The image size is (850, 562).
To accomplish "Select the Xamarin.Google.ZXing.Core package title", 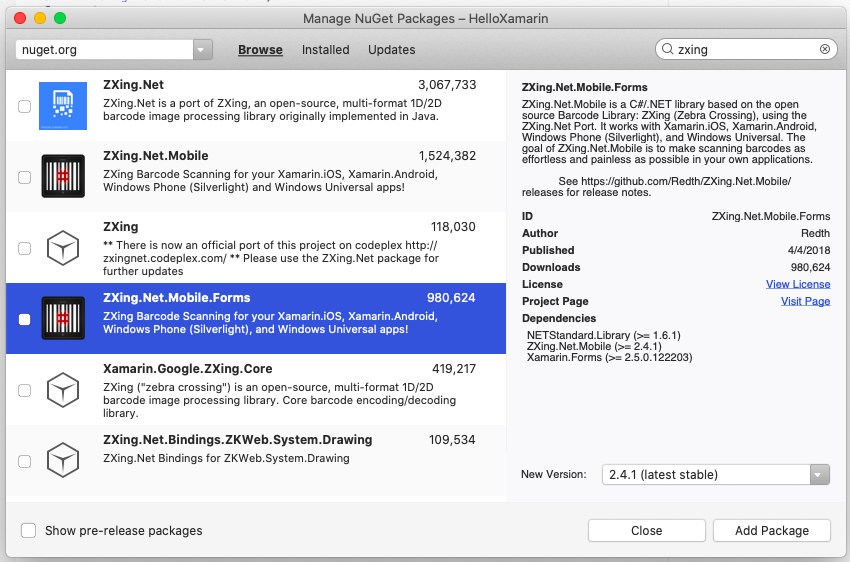I will tap(188, 369).
